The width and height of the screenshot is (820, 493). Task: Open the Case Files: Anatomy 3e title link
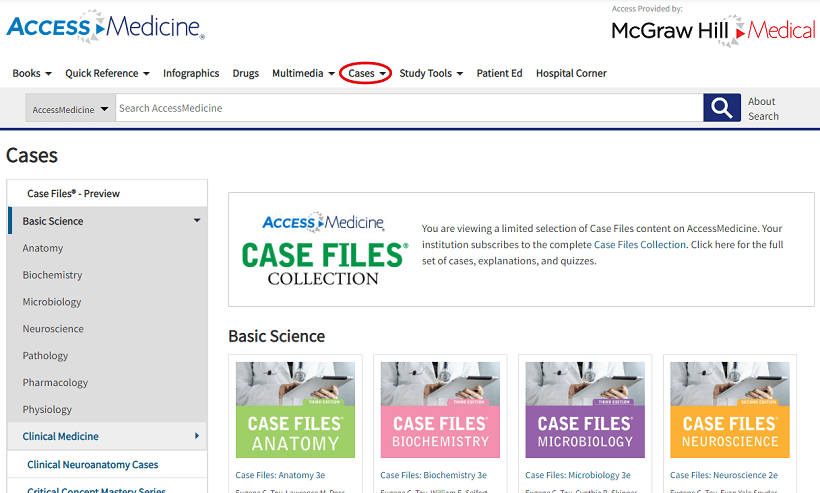280,475
